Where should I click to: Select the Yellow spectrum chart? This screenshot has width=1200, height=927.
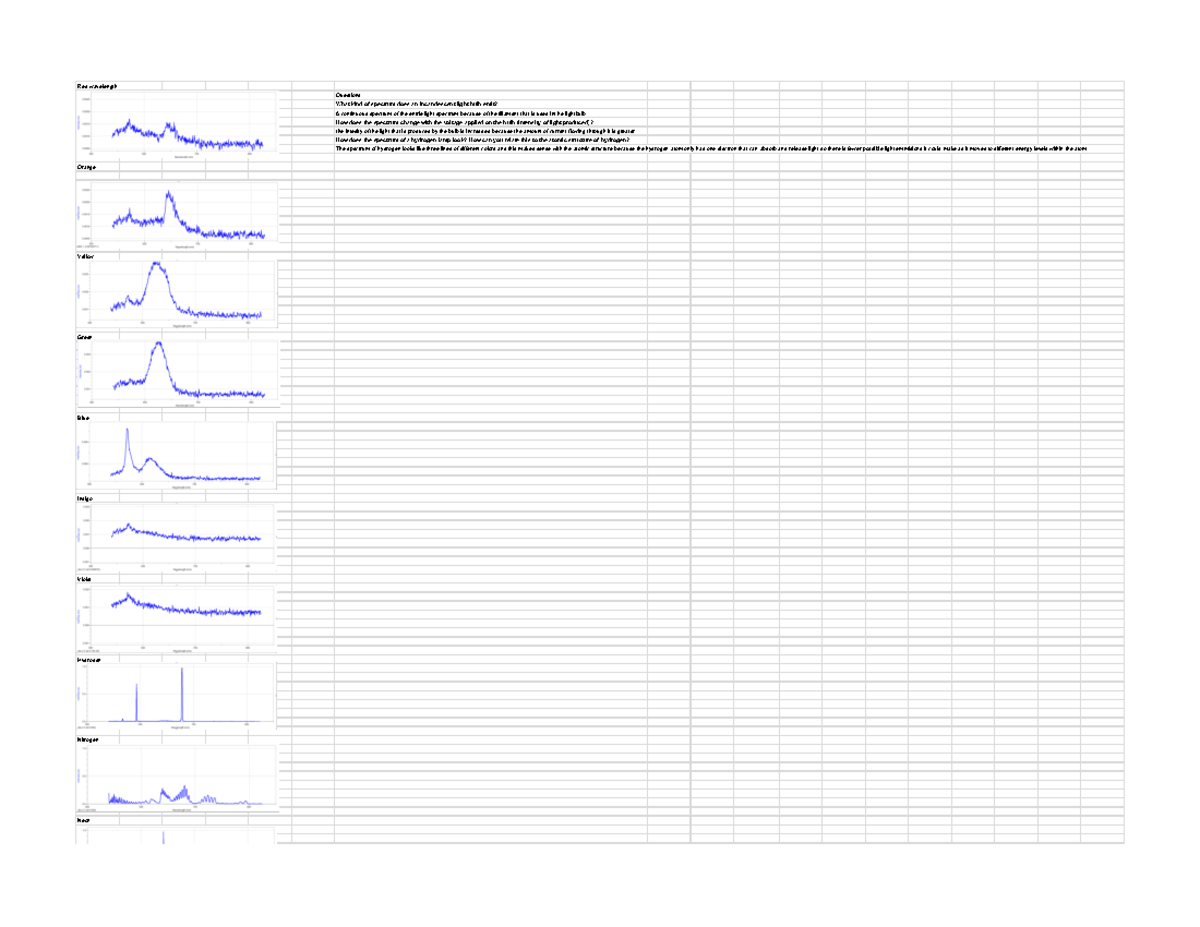180,292
